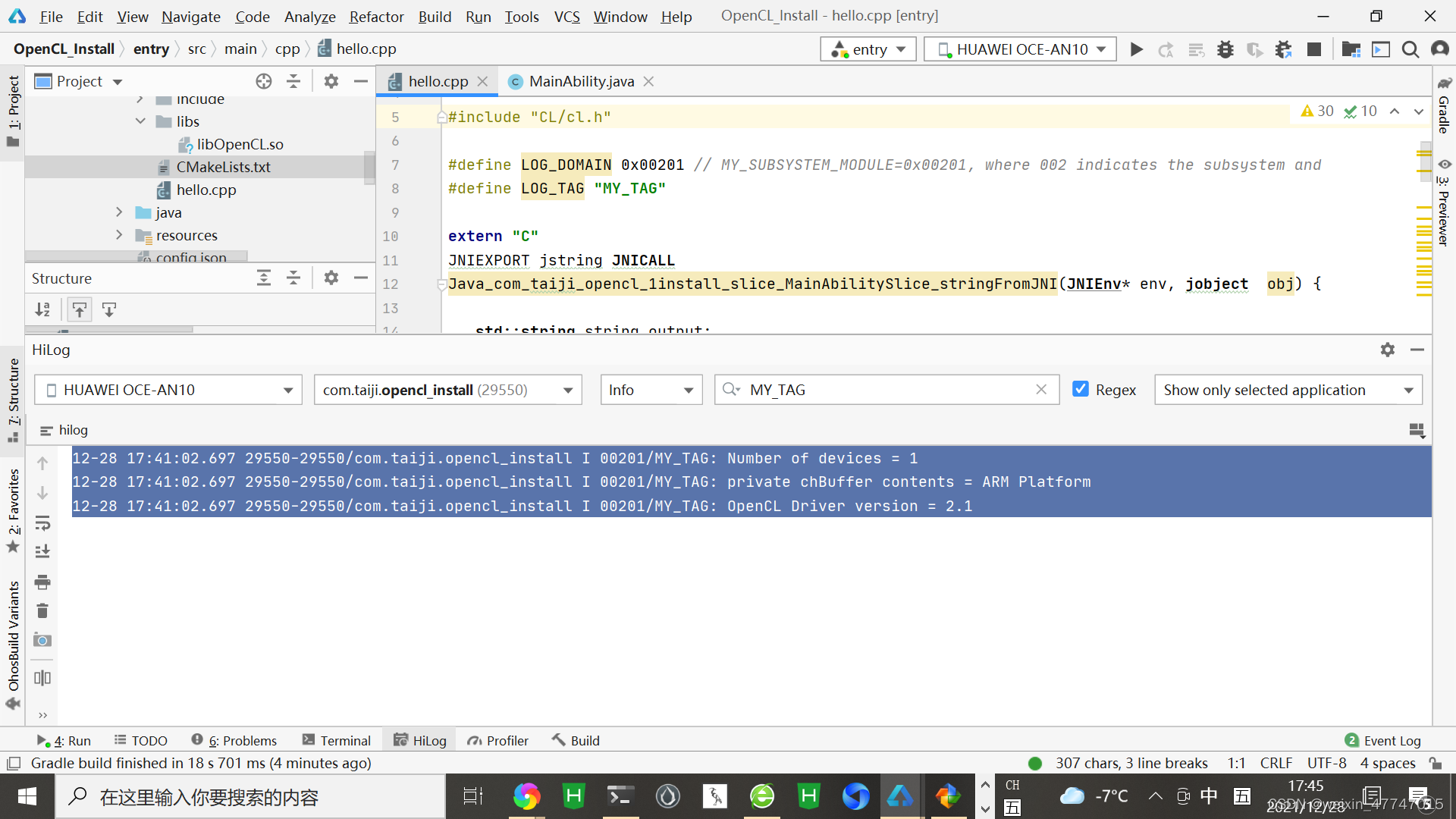Open the Device File Explorer icon
Screen dimensions: 1456x819
tap(1351, 49)
